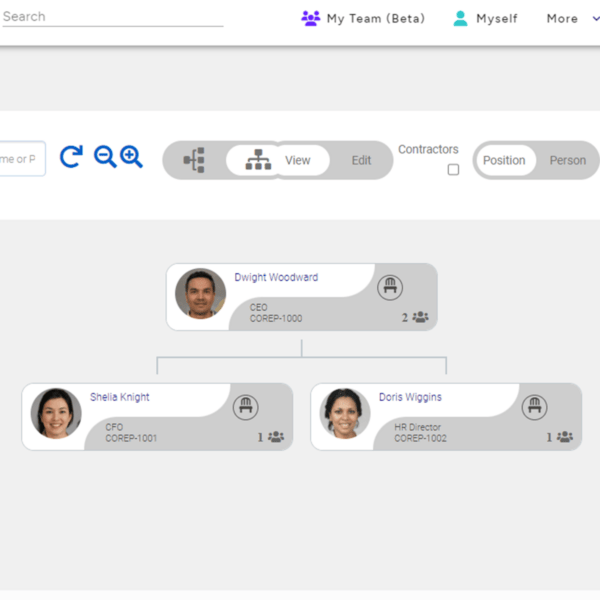600x600 pixels.
Task: Click the COREP-1002 position code
Action: tap(421, 438)
